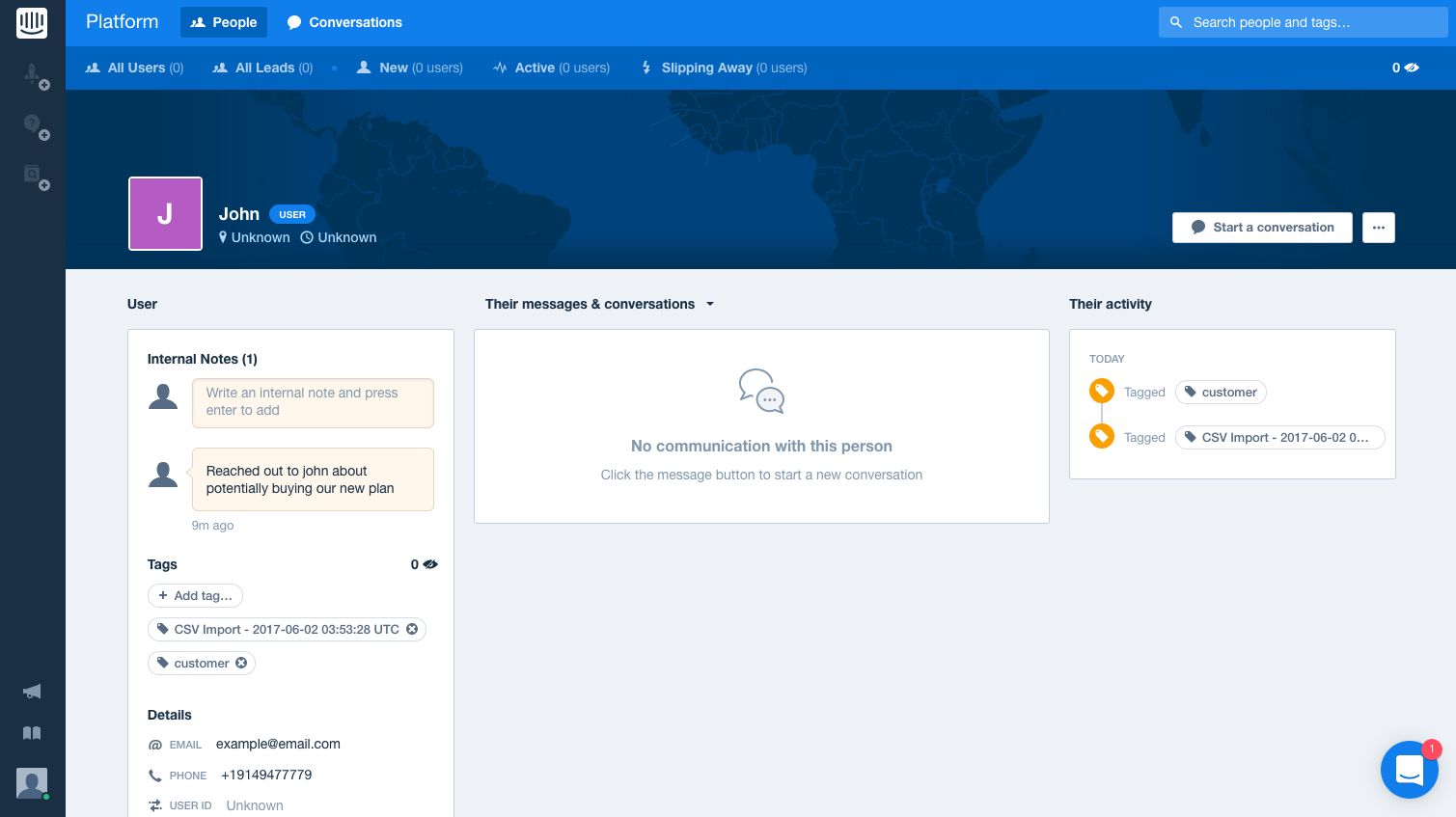Open the megaphone announcements icon
1456x817 pixels.
point(32,692)
